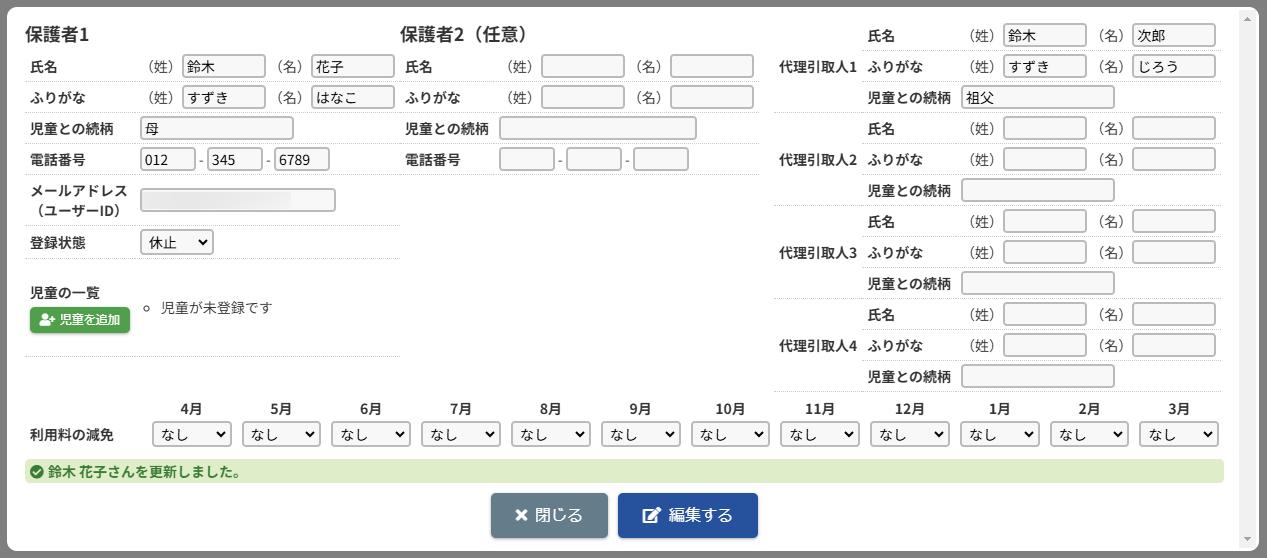Viewport: 1267px width, 558px height.
Task: Expand the 3月 fee reduction dropdown
Action: (1179, 434)
